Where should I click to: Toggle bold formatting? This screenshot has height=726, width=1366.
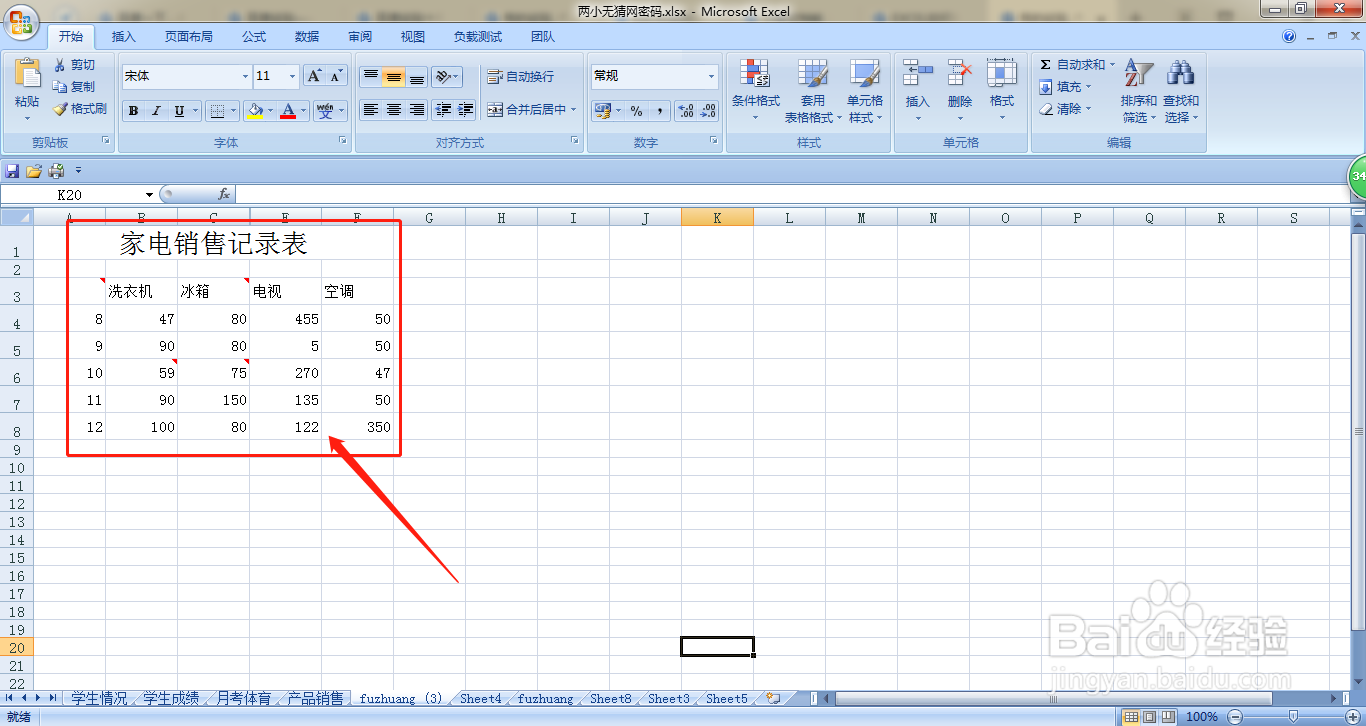133,111
